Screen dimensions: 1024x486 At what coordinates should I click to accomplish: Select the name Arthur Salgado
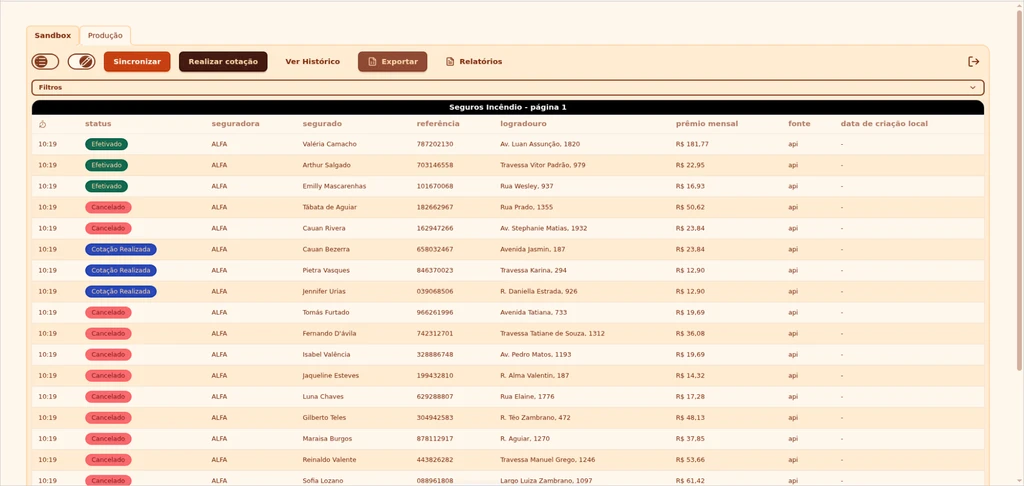(327, 165)
